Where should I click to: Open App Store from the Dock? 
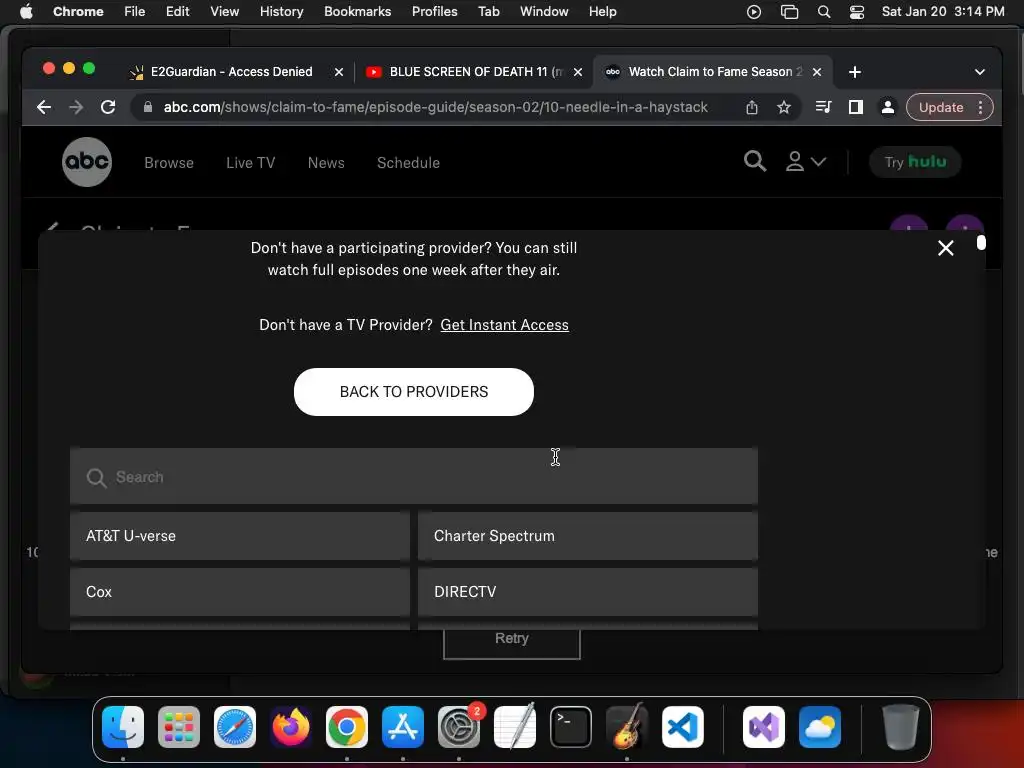402,726
